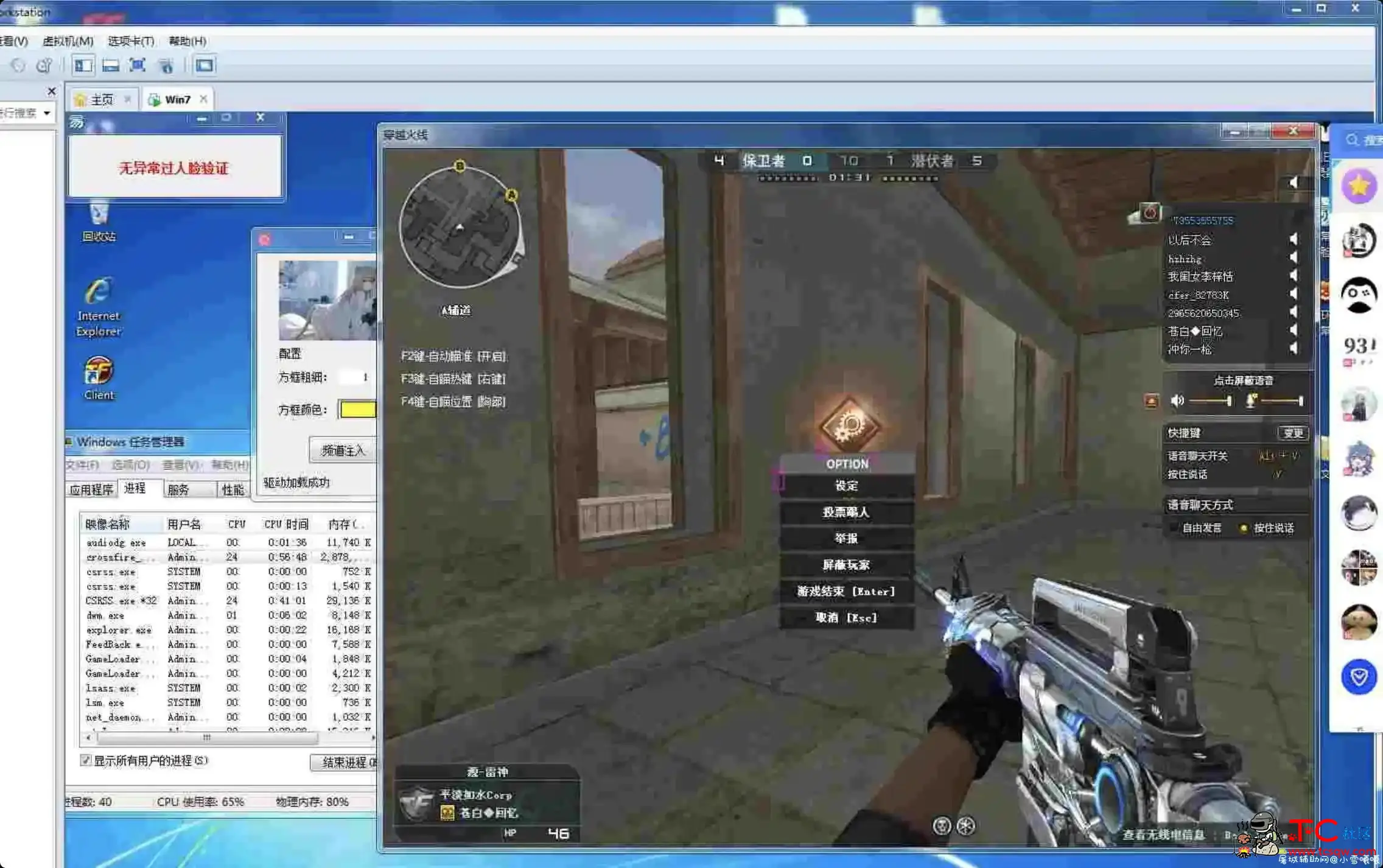Click the sidebar toggle icon in VMware toolbar
Screen dimensions: 1383x868
pos(83,65)
